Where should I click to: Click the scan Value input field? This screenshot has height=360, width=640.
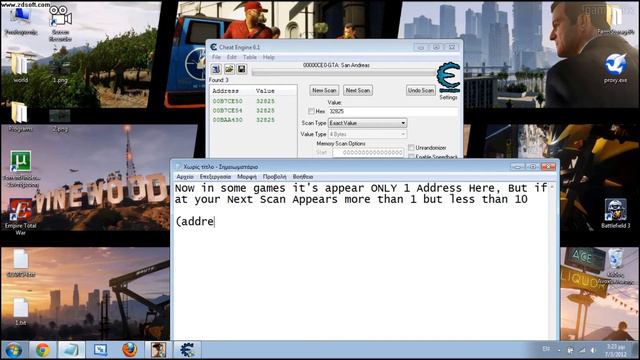click(x=393, y=111)
